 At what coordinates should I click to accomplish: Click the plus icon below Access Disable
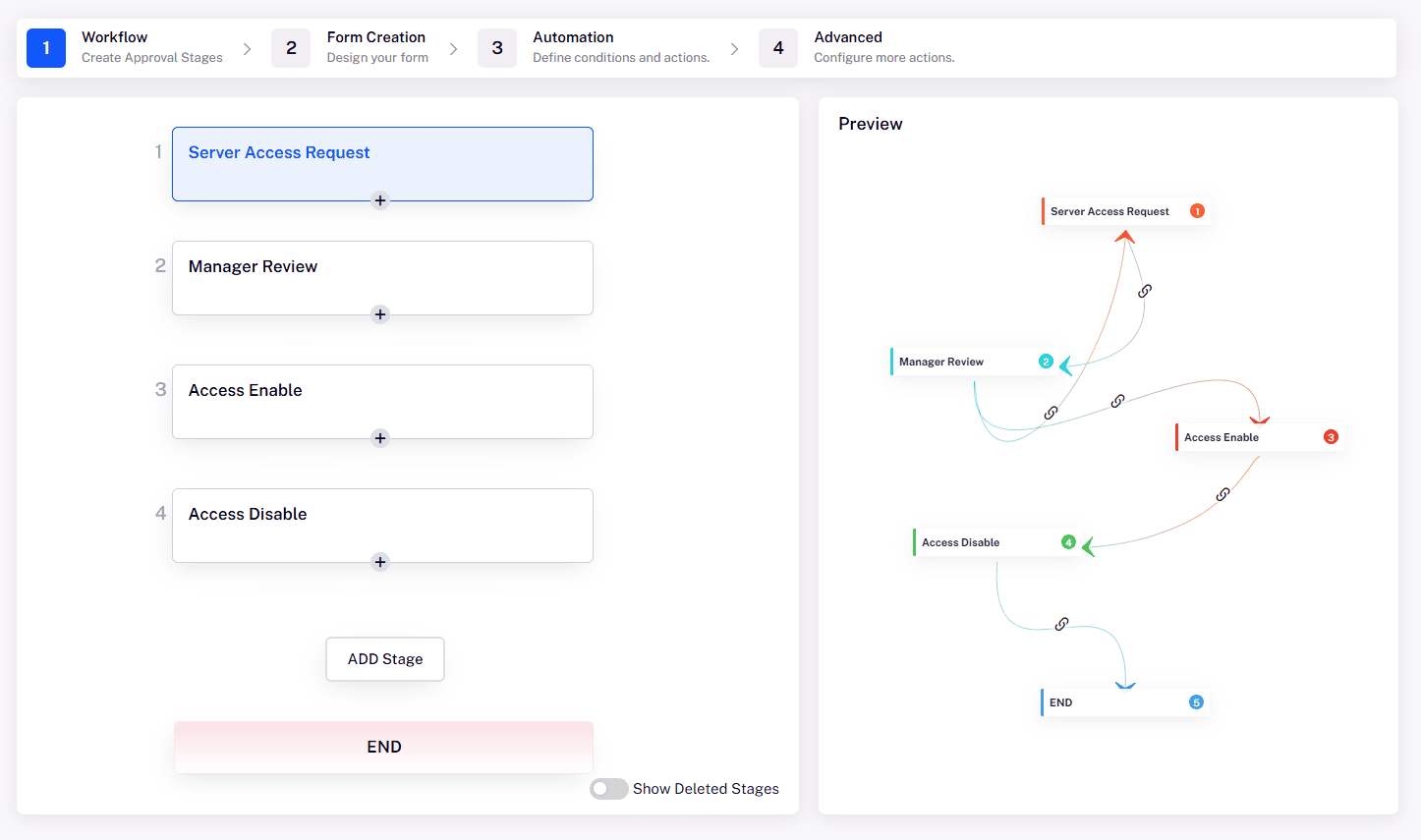380,562
